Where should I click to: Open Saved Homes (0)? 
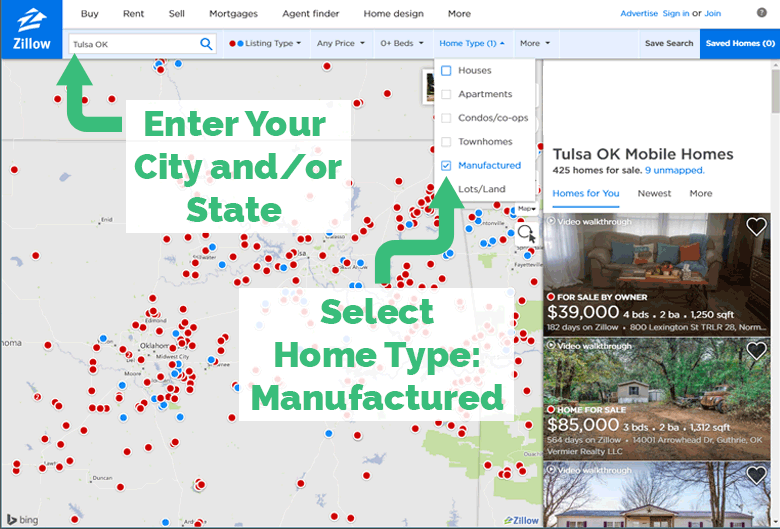click(740, 43)
